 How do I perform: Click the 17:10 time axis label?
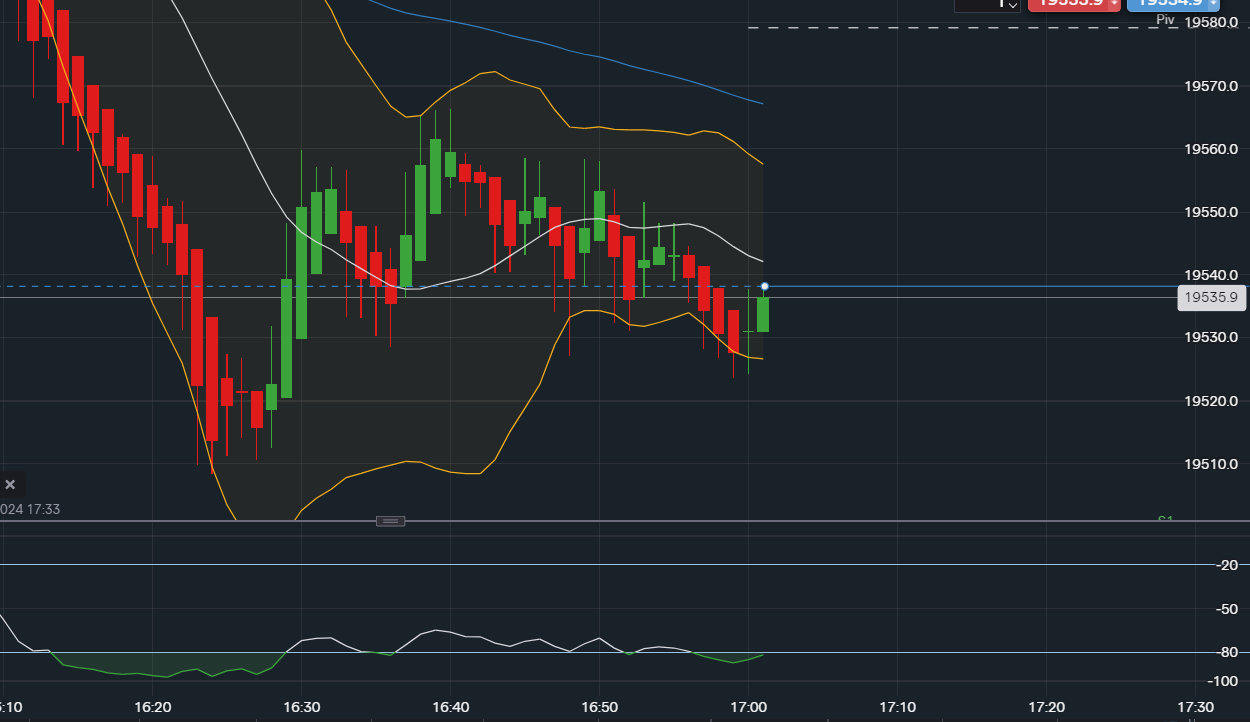[x=897, y=707]
